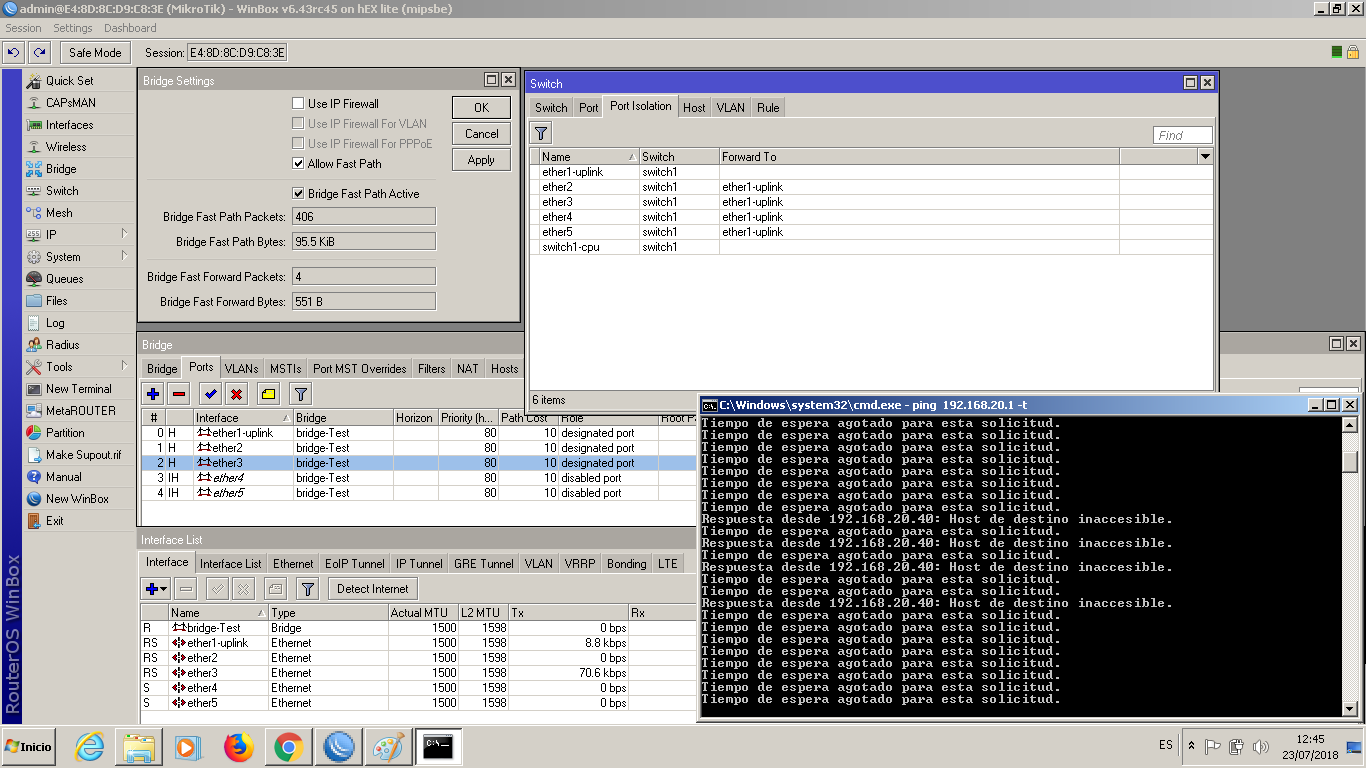This screenshot has width=1366, height=768.
Task: Open Mesh in sidebar
Action: (59, 213)
